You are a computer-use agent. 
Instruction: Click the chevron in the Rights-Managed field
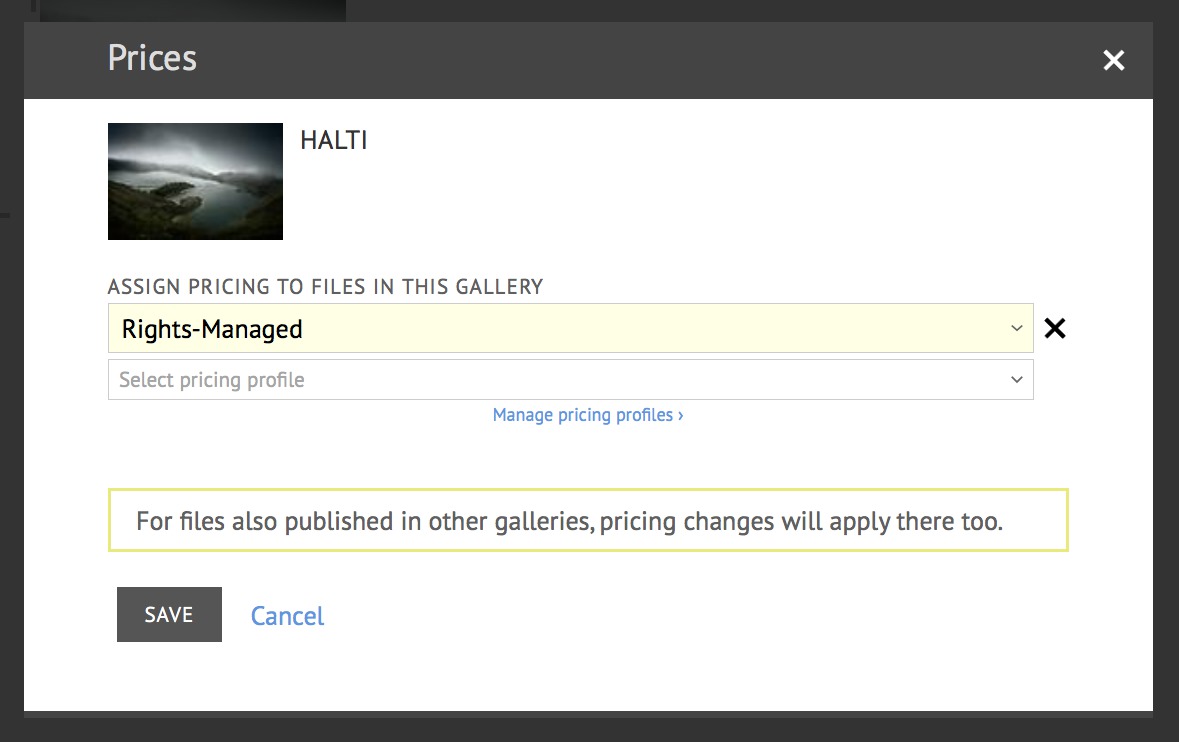(x=1016, y=328)
